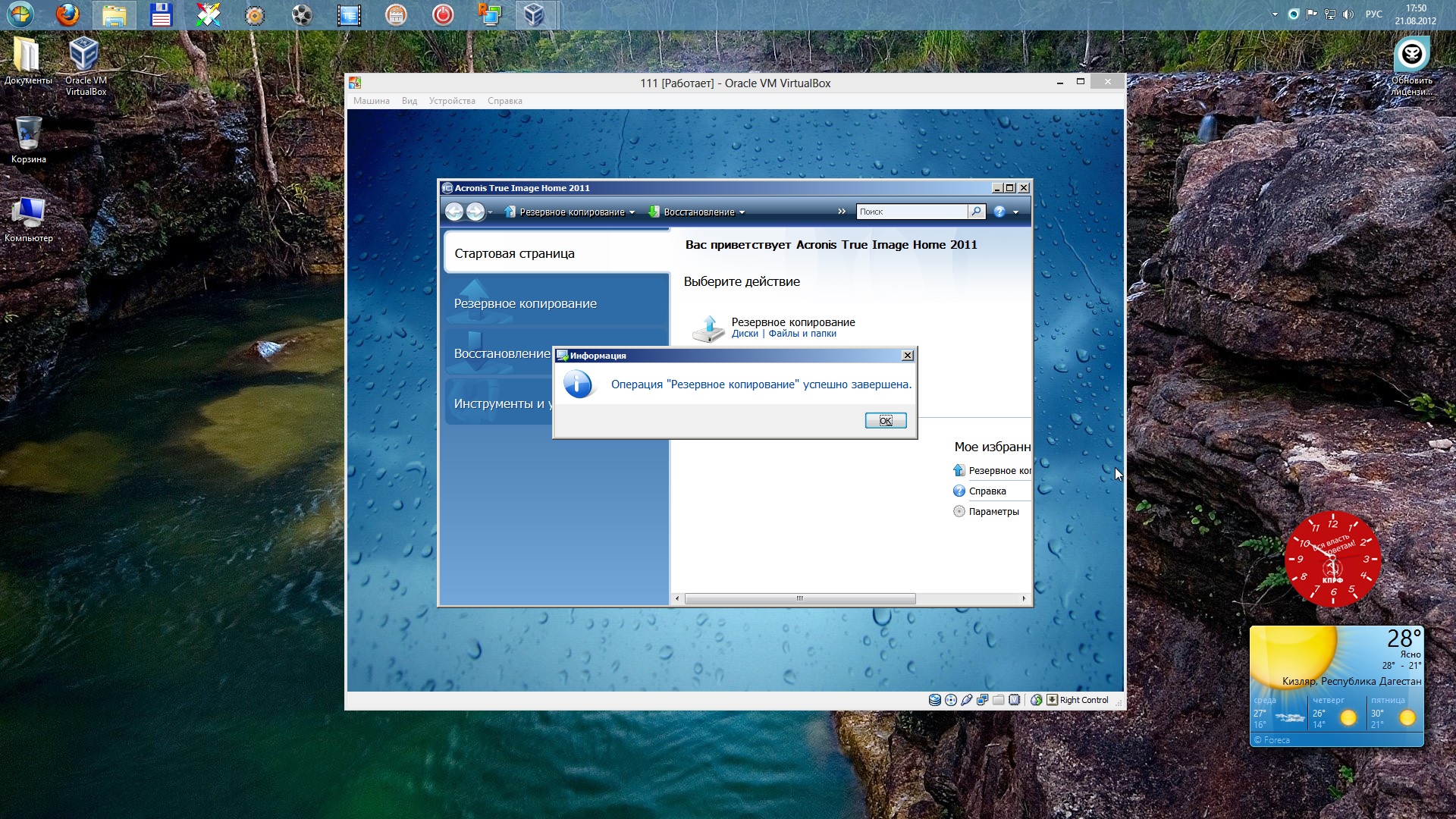Close the Информация dialog with its X
The image size is (1456, 819).
click(x=907, y=356)
